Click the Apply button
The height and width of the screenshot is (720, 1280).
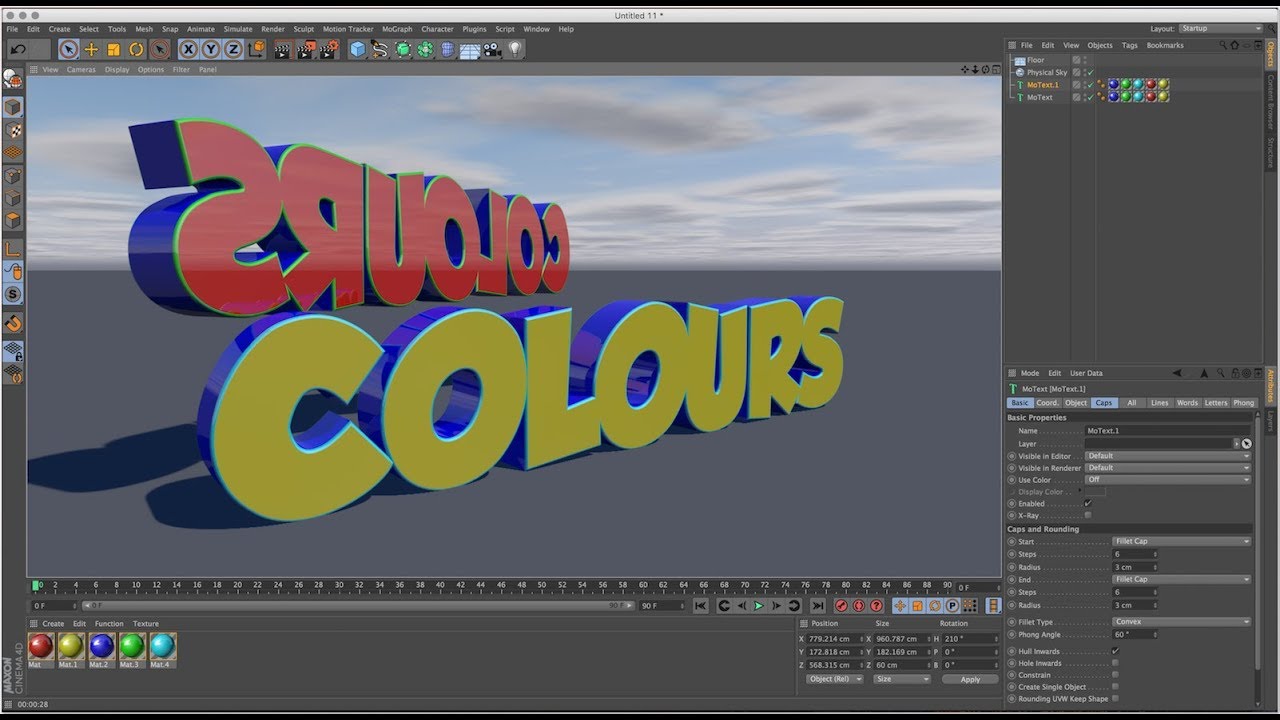[970, 679]
